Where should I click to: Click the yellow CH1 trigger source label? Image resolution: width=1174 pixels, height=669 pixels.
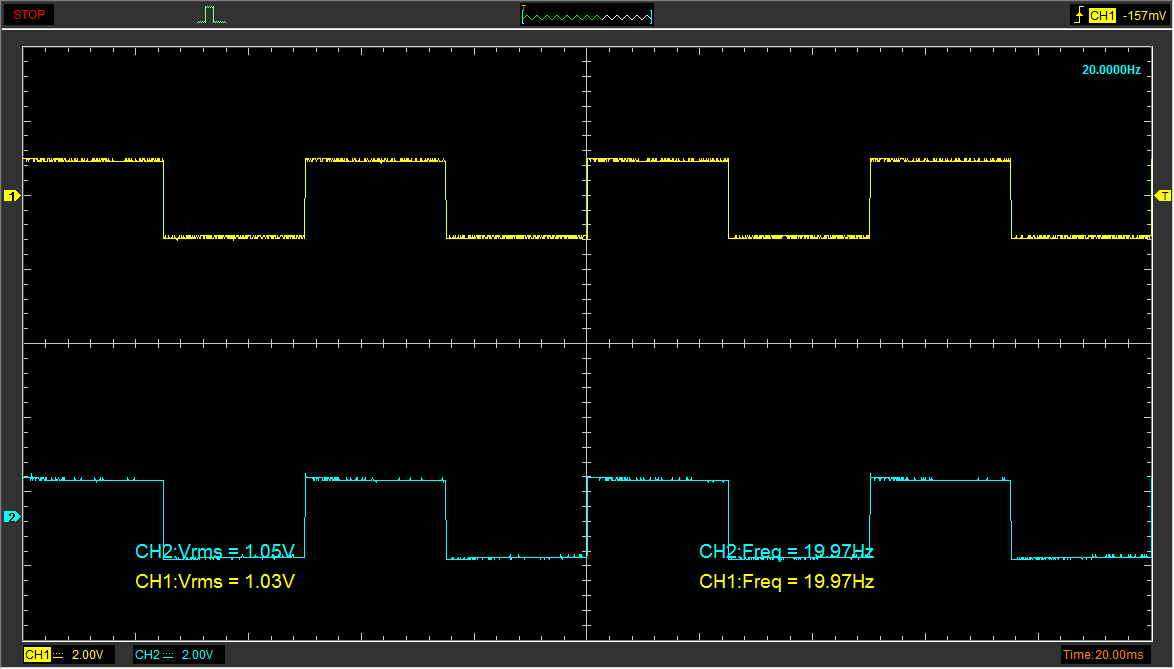tap(1102, 15)
